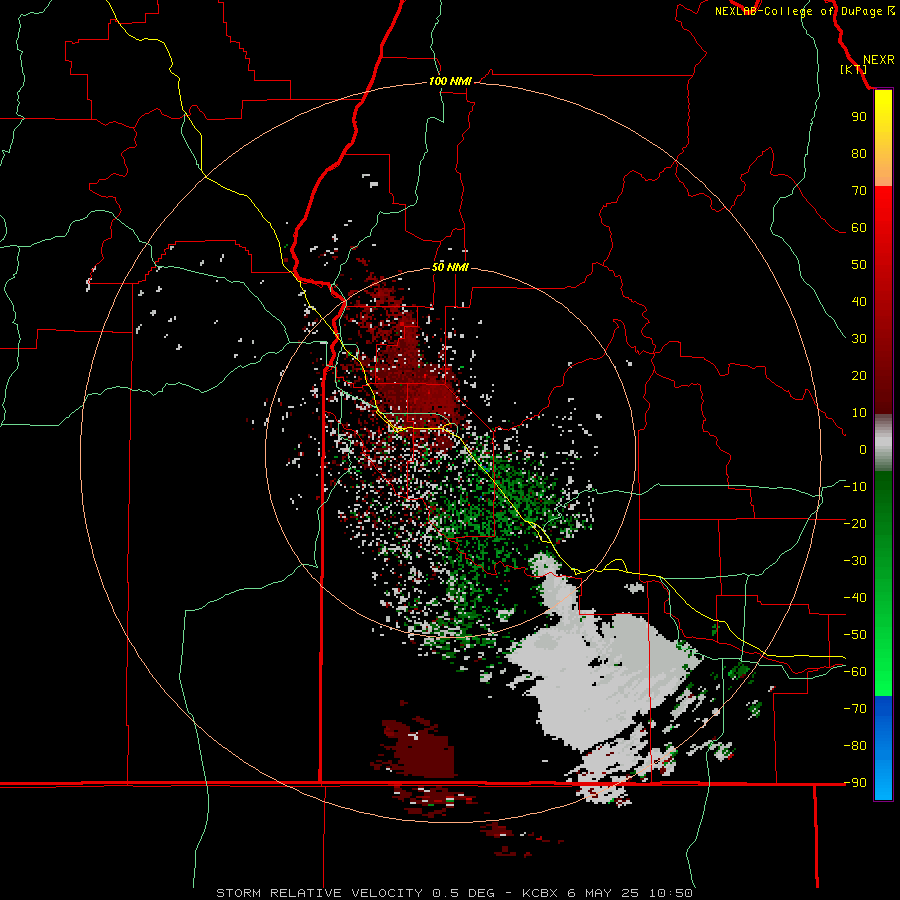The image size is (900, 900).
Task: Click the 50 value on velocity scale
Action: 859,265
